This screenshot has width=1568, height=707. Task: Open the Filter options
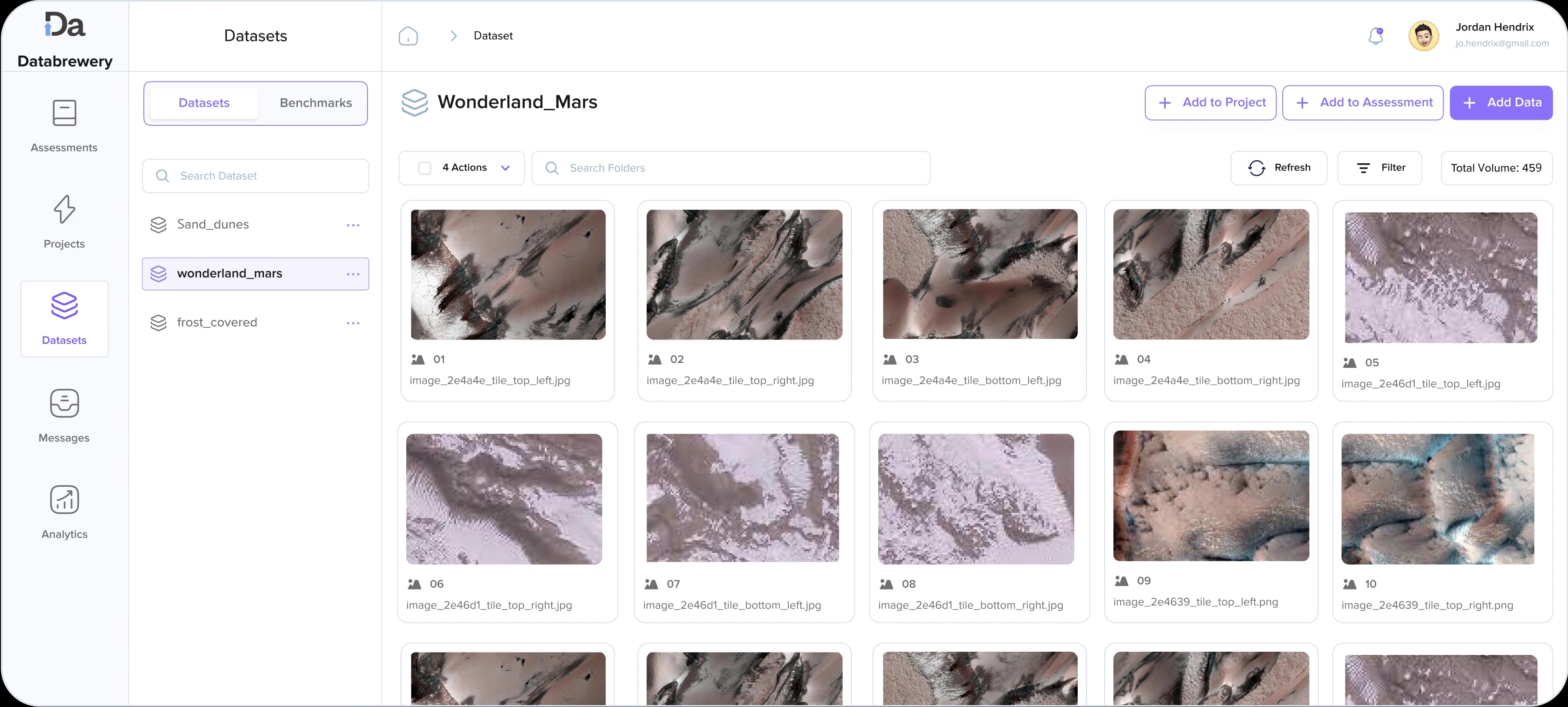[1379, 168]
